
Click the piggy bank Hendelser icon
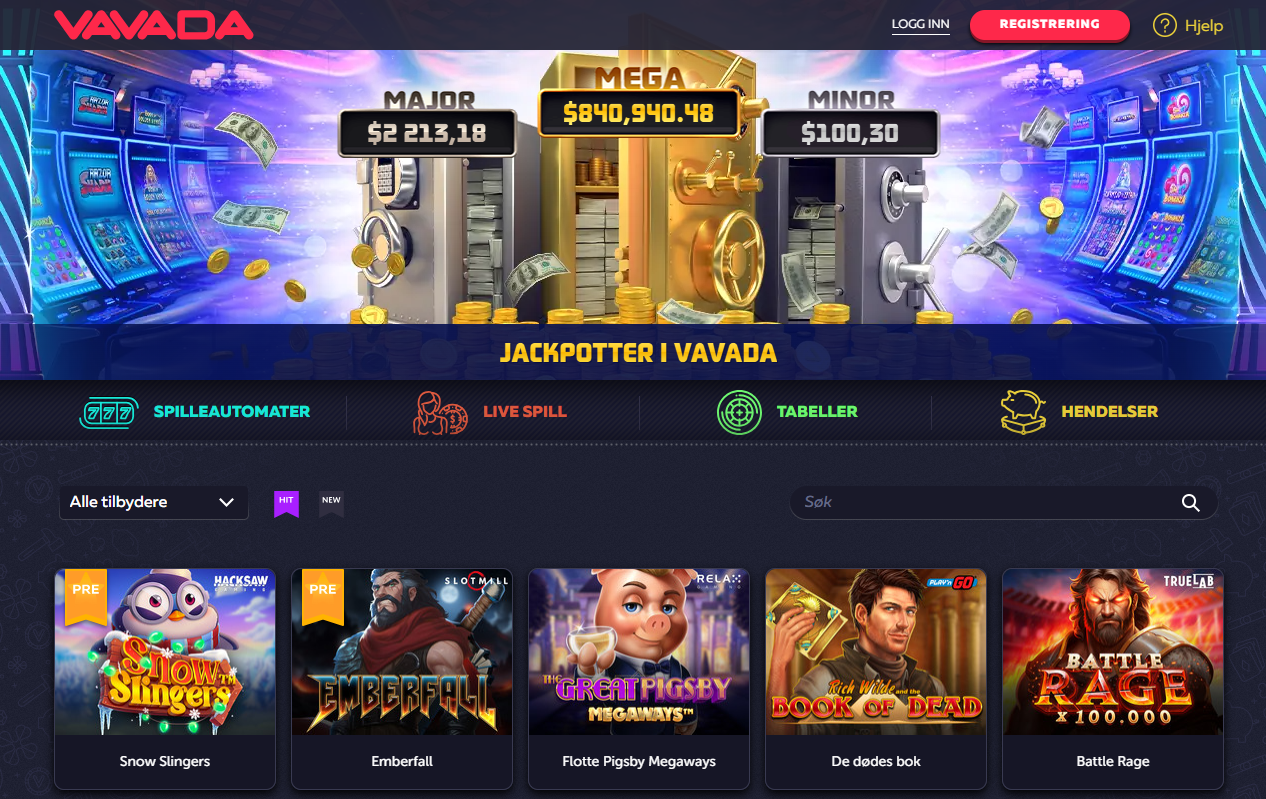point(1023,412)
